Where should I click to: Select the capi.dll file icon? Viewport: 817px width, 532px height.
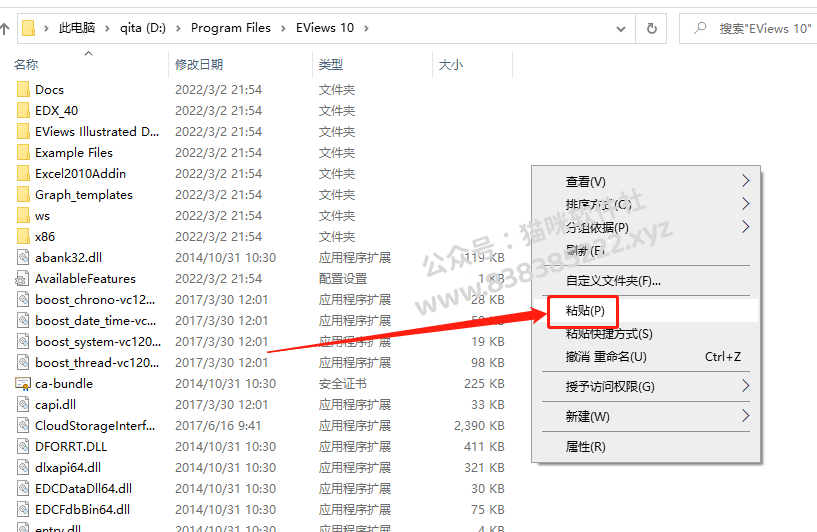point(23,404)
